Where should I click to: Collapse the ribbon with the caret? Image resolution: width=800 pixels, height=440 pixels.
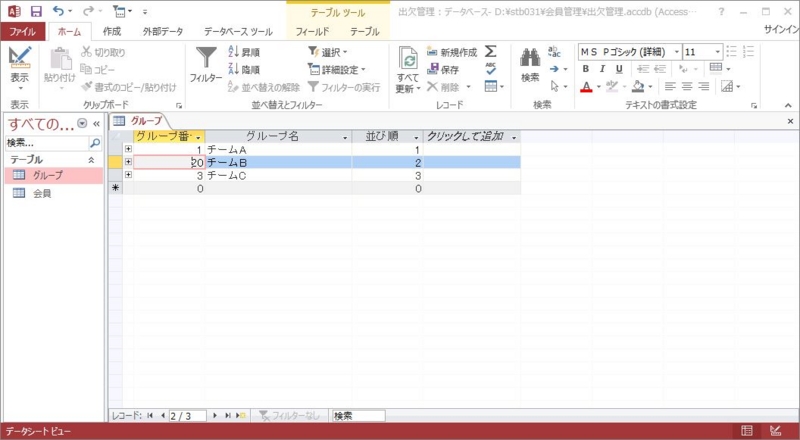[788, 106]
